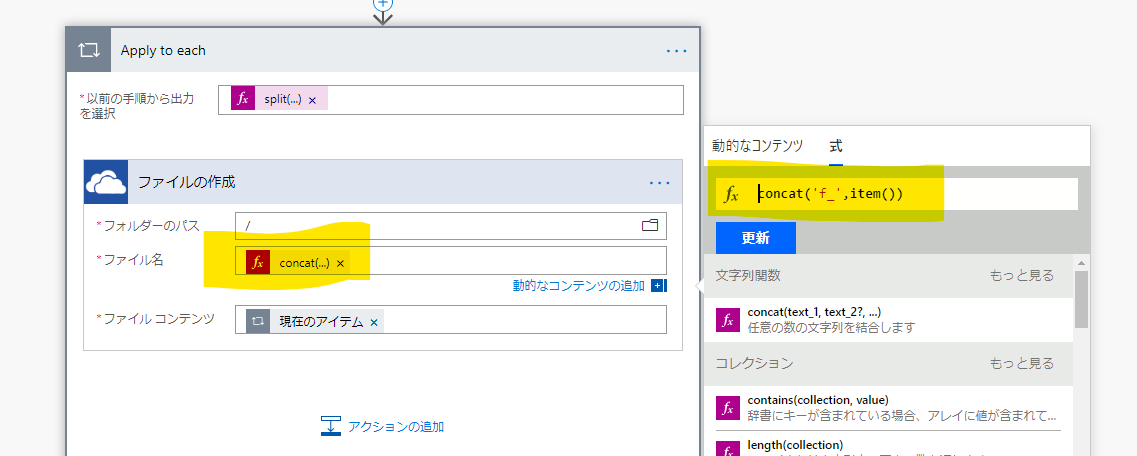Screen dimensions: 1137x456
Task: Click the plus icon beside 動的なコンテンツの追加
Action: [658, 286]
